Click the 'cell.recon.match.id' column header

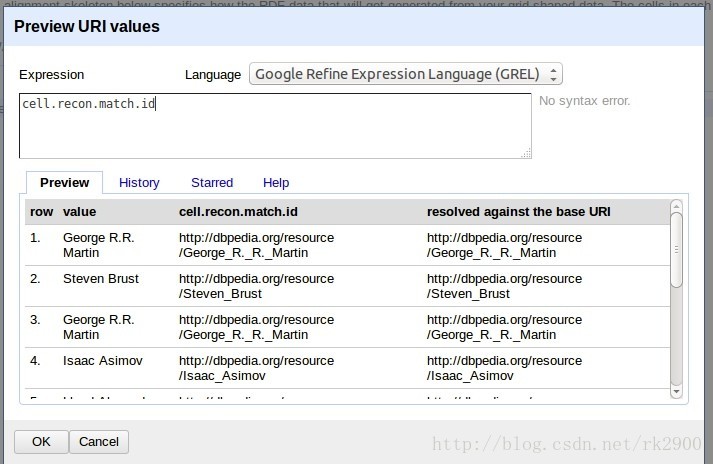point(238,212)
